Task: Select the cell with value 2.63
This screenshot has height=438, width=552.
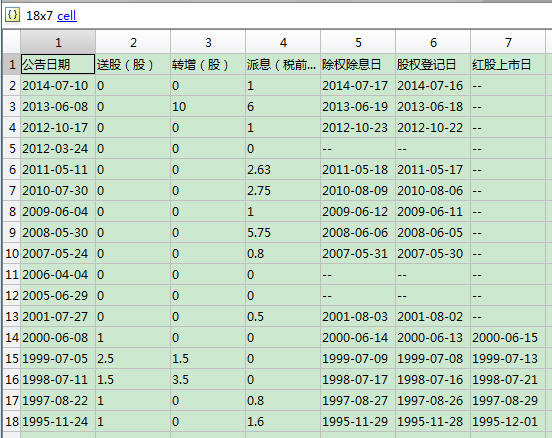Action: click(283, 170)
